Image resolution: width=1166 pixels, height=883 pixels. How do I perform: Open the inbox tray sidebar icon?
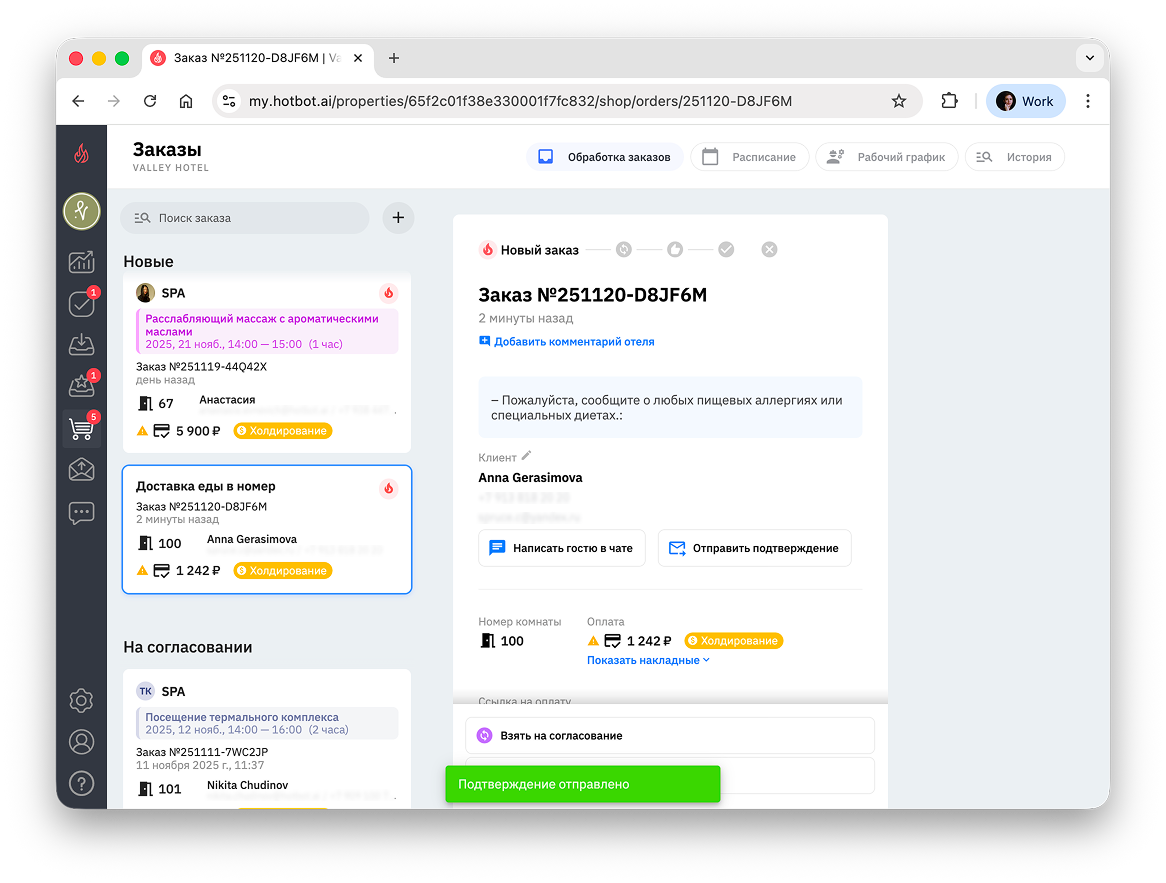pos(81,345)
